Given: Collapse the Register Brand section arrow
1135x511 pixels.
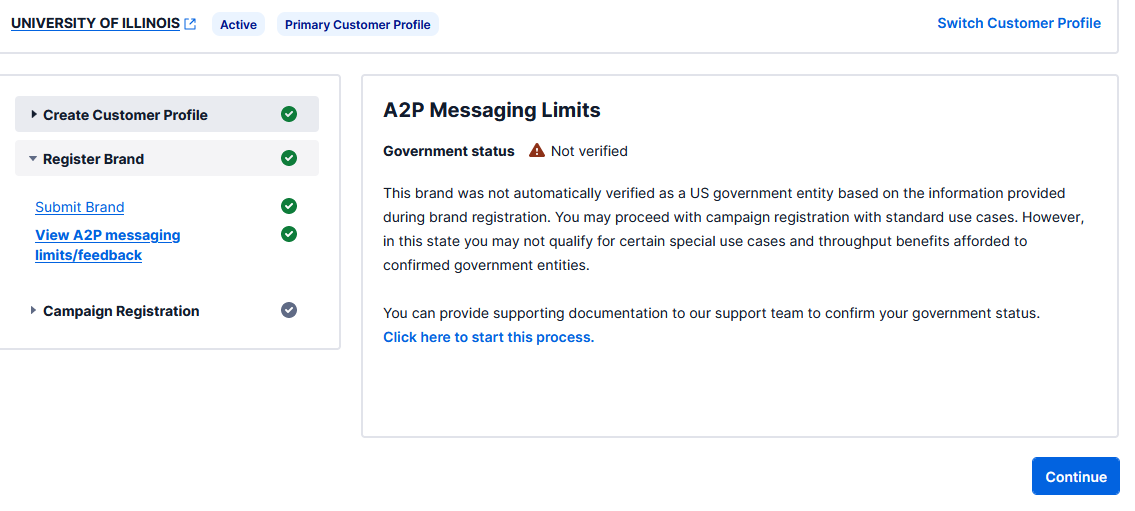Looking at the screenshot, I should 34,159.
